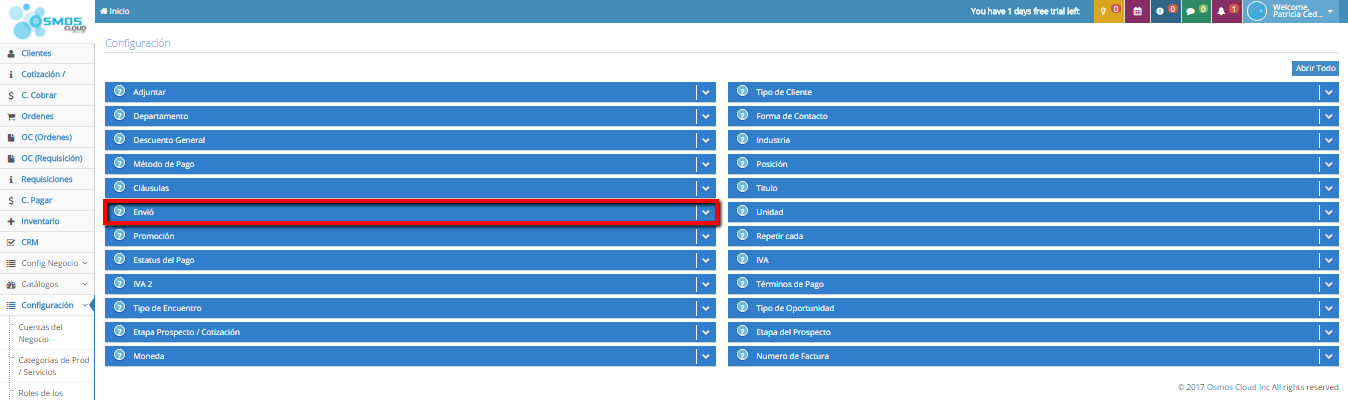Open Ordenes in the sidebar
Screen dimensions: 1348x400
47,116
